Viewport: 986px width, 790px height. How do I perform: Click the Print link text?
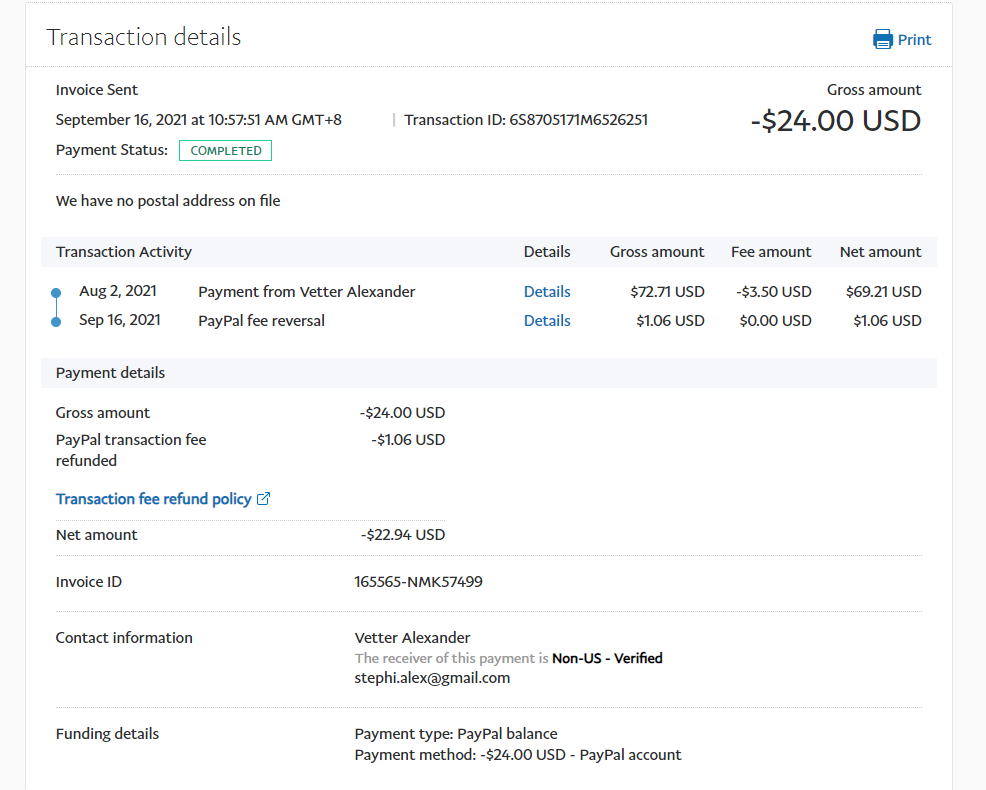[x=914, y=40]
